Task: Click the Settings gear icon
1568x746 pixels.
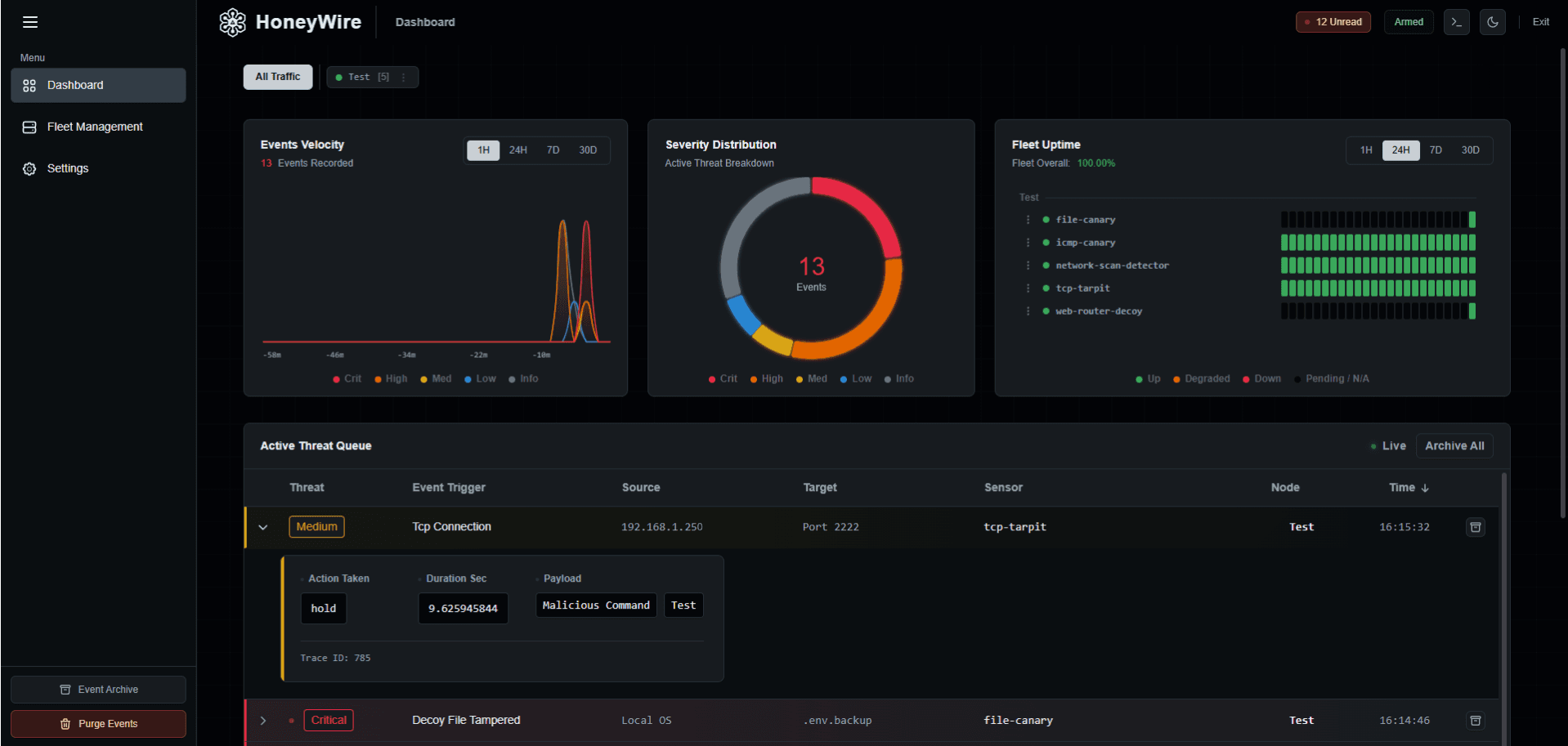Action: pos(29,168)
